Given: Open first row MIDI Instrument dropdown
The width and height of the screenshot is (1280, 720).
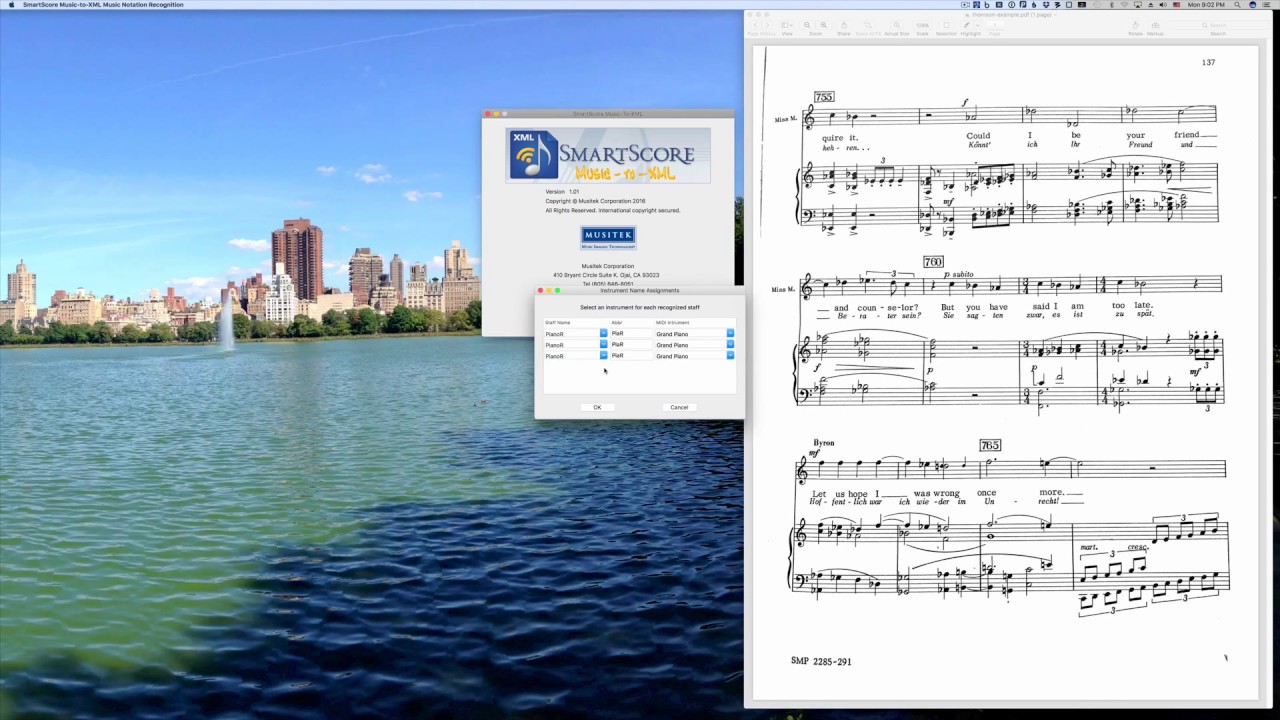Looking at the screenshot, I should point(730,333).
